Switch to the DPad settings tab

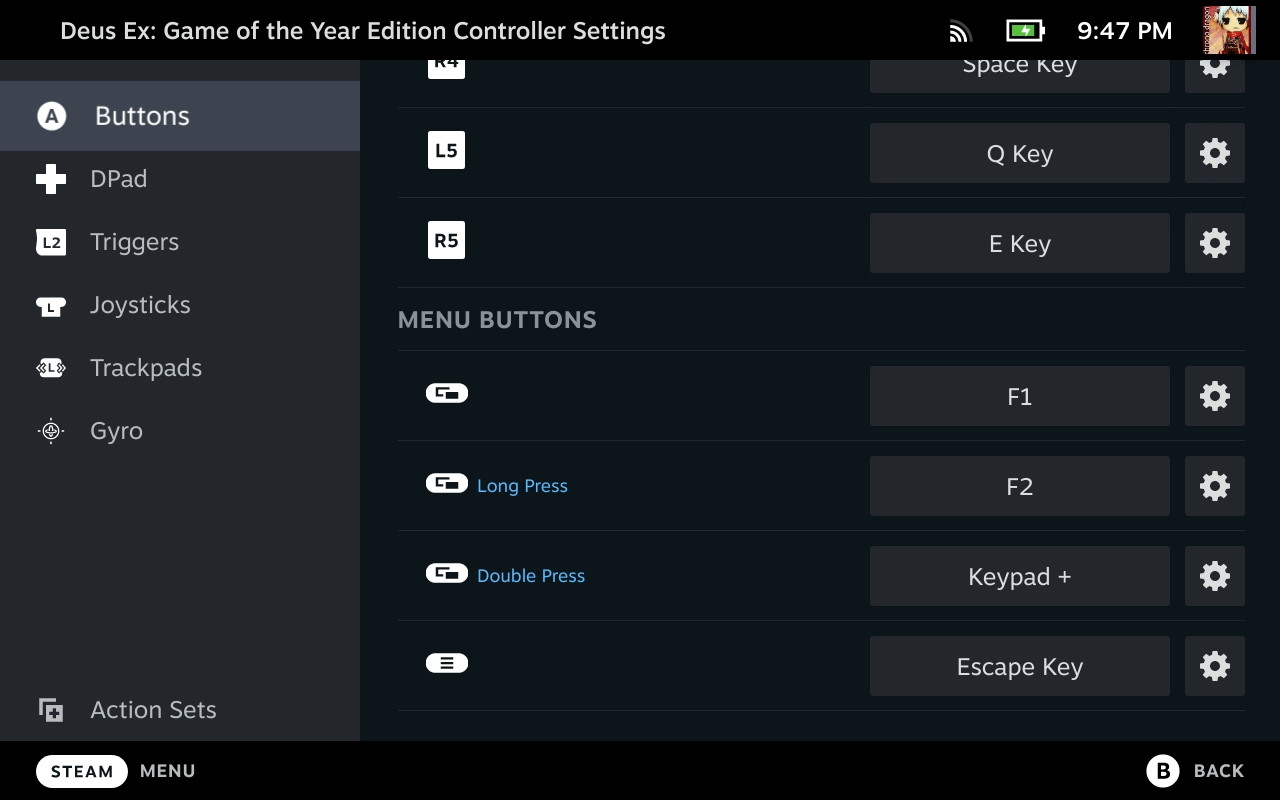[x=118, y=179]
